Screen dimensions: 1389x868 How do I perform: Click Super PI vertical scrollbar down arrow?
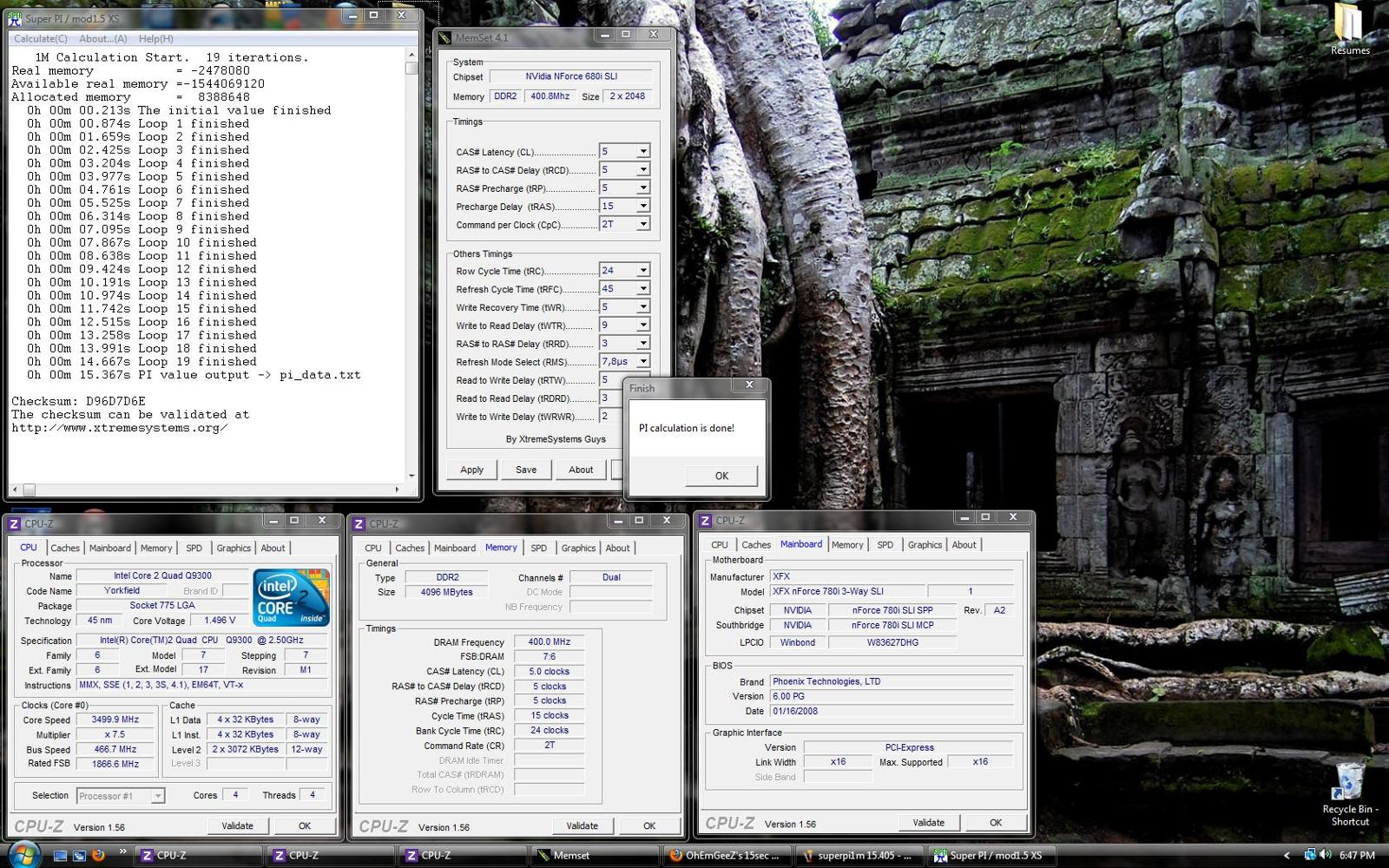pyautogui.click(x=411, y=476)
